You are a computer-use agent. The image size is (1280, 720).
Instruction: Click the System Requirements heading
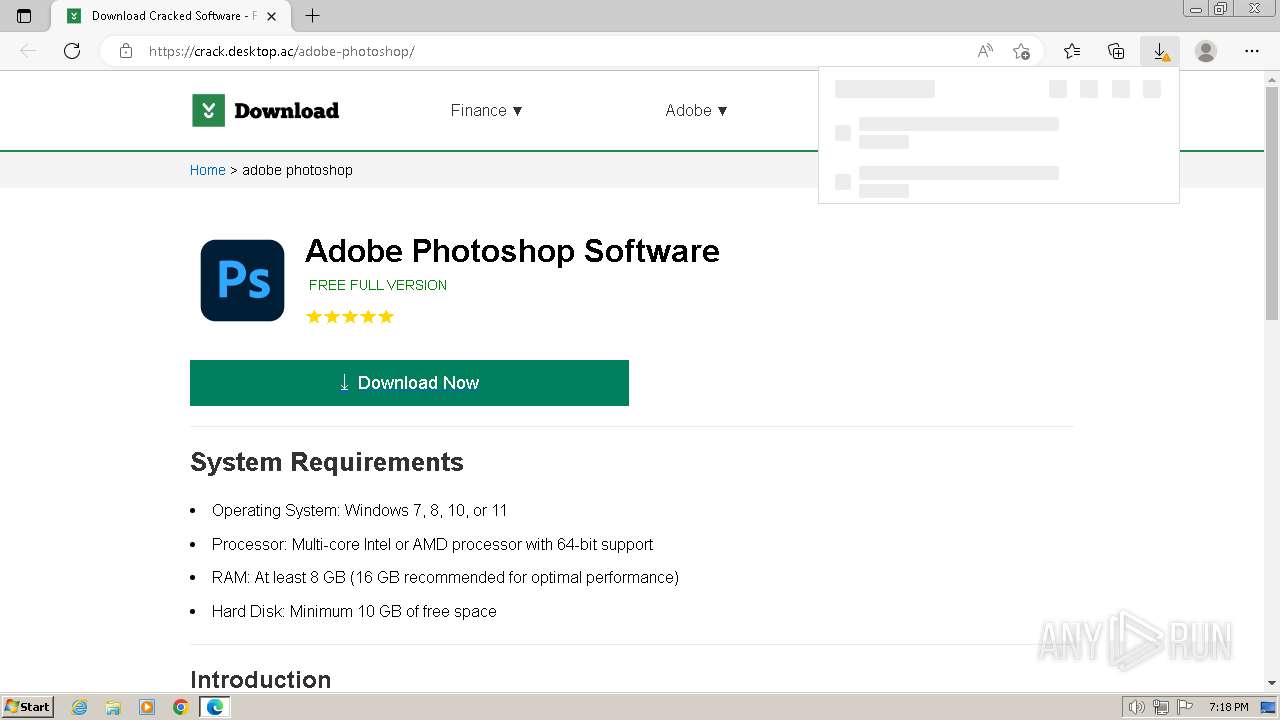point(327,462)
